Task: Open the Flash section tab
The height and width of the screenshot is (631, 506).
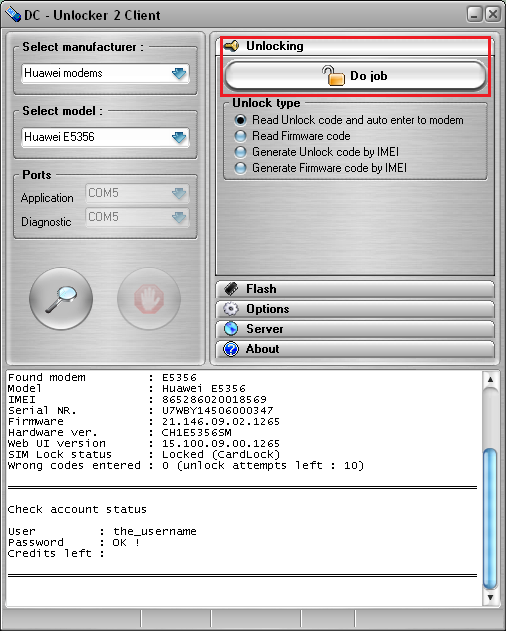Action: point(355,289)
